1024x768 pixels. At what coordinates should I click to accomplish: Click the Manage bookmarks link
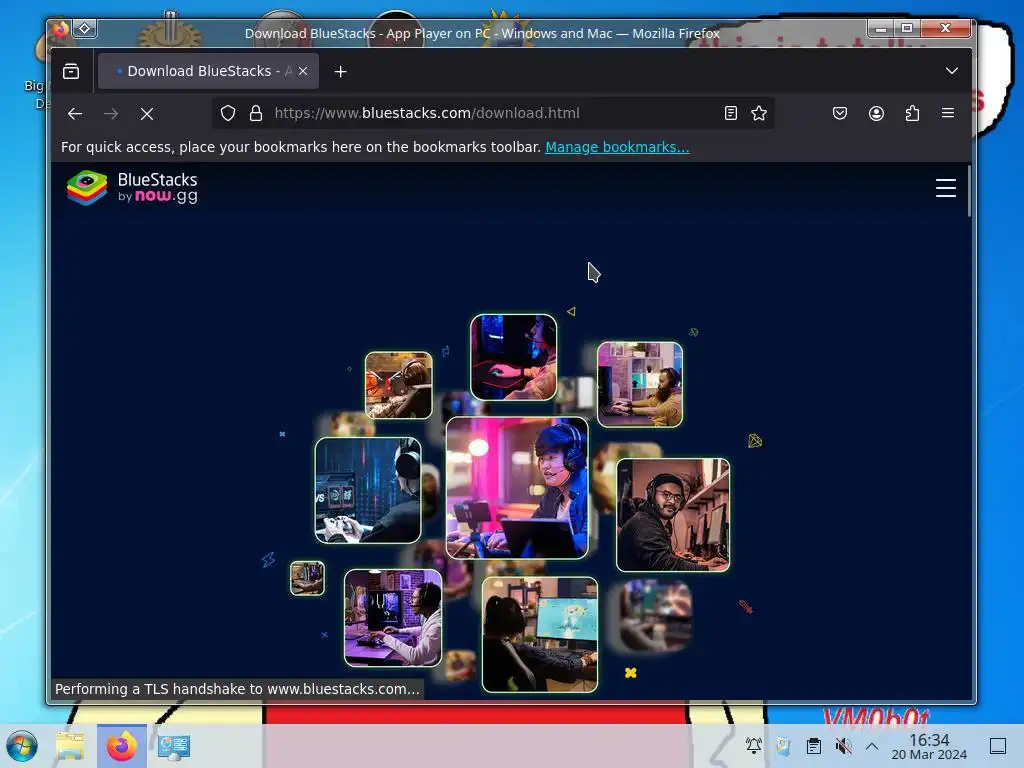tap(617, 147)
